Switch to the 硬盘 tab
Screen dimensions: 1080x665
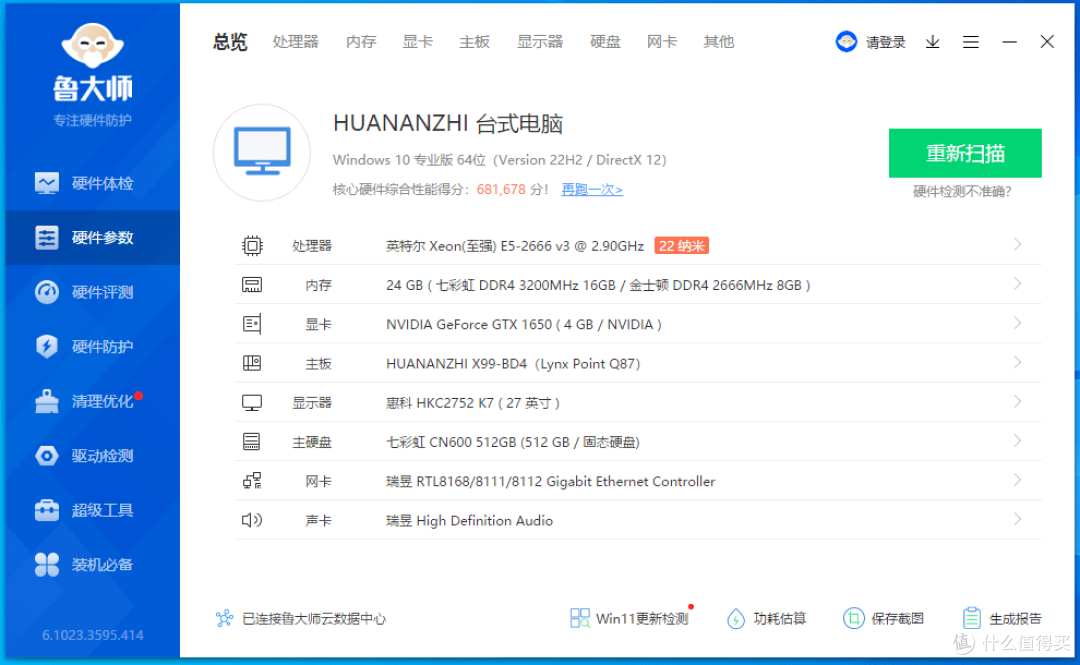[605, 42]
